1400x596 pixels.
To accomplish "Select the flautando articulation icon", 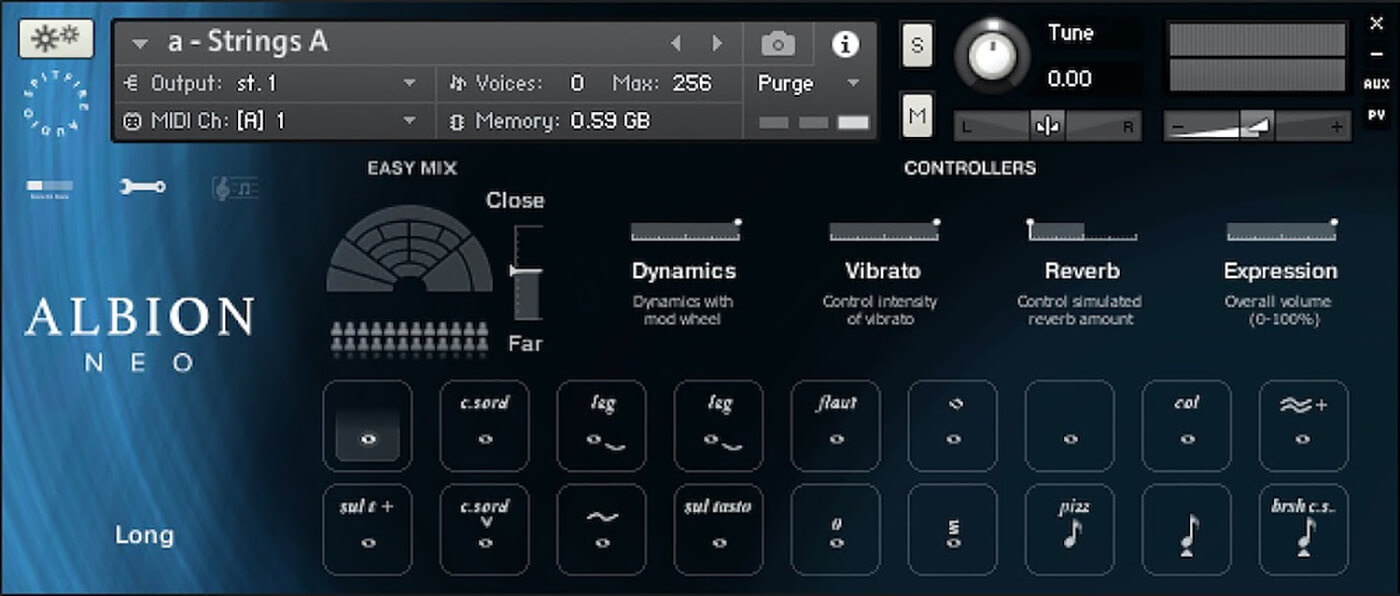I will tap(835, 425).
